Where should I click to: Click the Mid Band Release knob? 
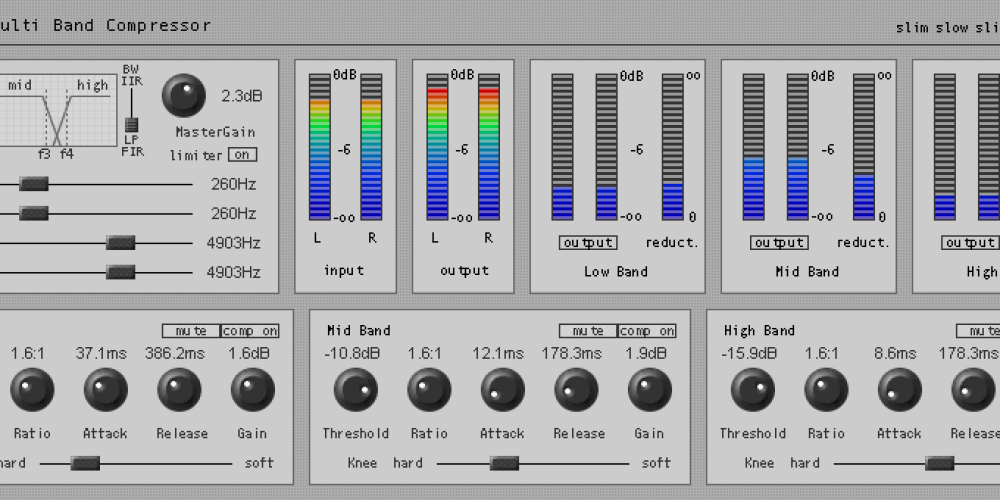576,390
